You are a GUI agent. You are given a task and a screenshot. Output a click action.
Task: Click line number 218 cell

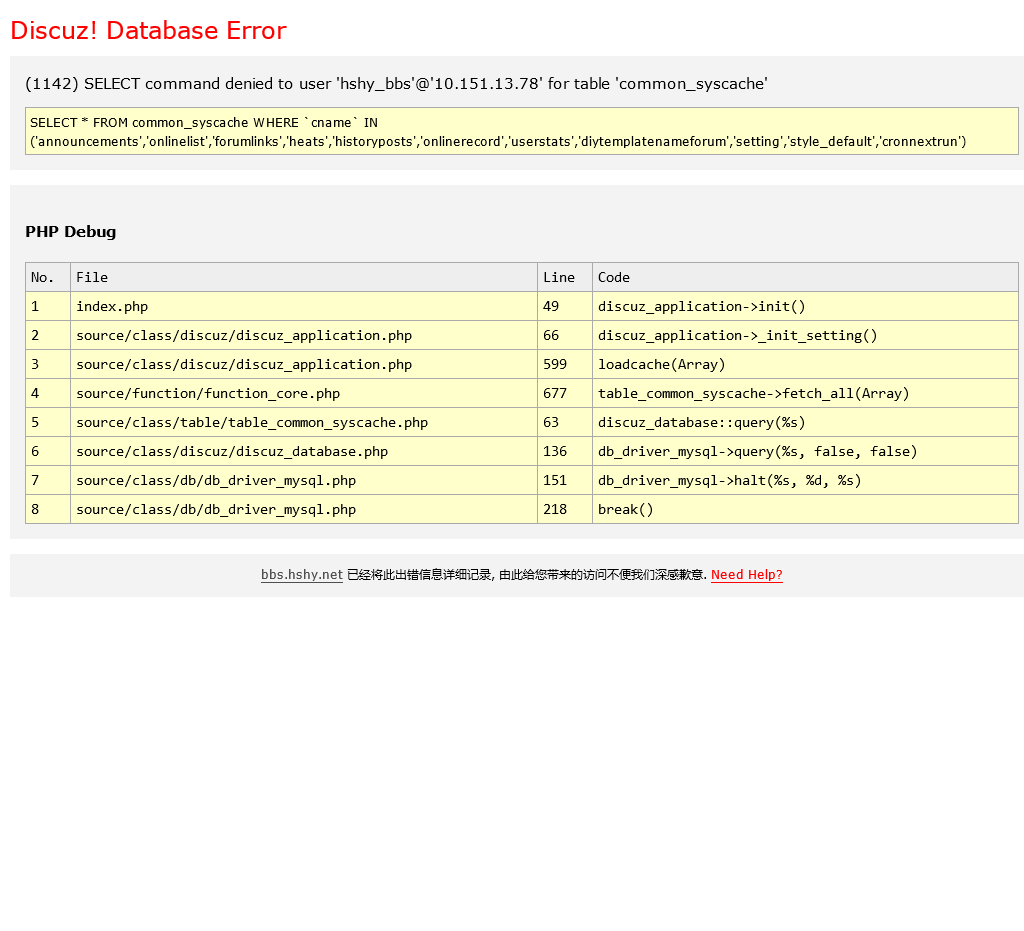point(555,509)
